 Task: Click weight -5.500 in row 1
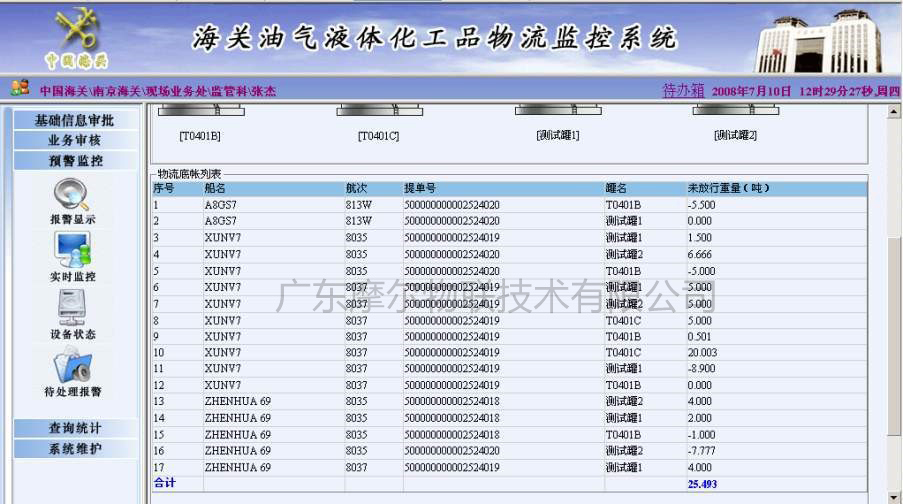tap(701, 205)
